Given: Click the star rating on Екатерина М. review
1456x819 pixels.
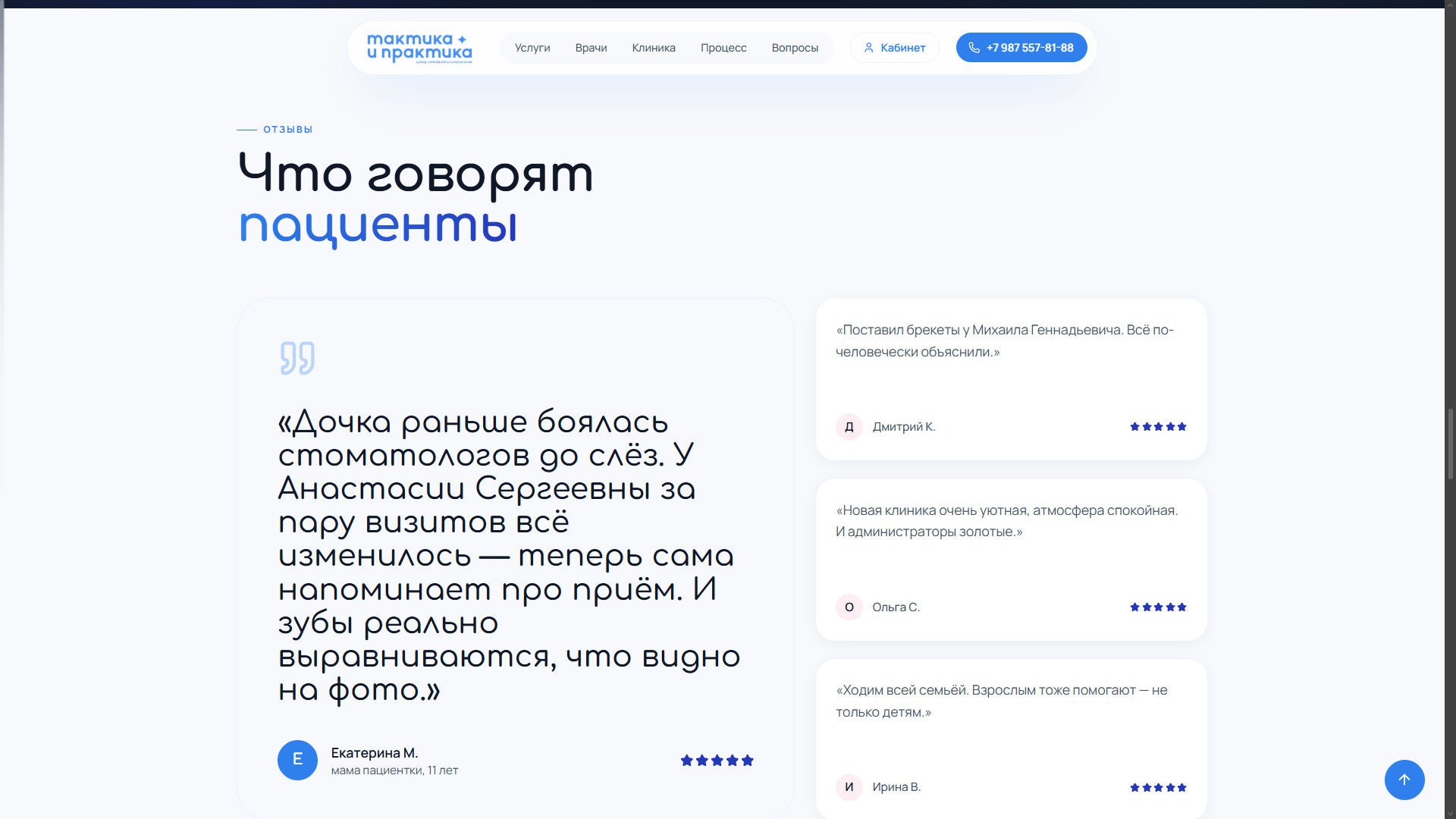Looking at the screenshot, I should pyautogui.click(x=717, y=761).
